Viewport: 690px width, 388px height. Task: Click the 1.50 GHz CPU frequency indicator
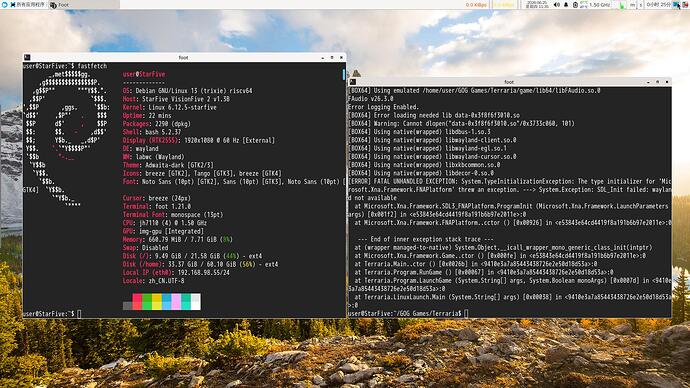click(x=599, y=5)
